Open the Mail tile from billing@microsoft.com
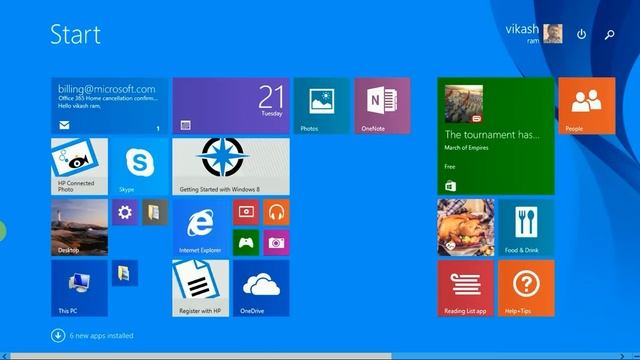 click(109, 106)
